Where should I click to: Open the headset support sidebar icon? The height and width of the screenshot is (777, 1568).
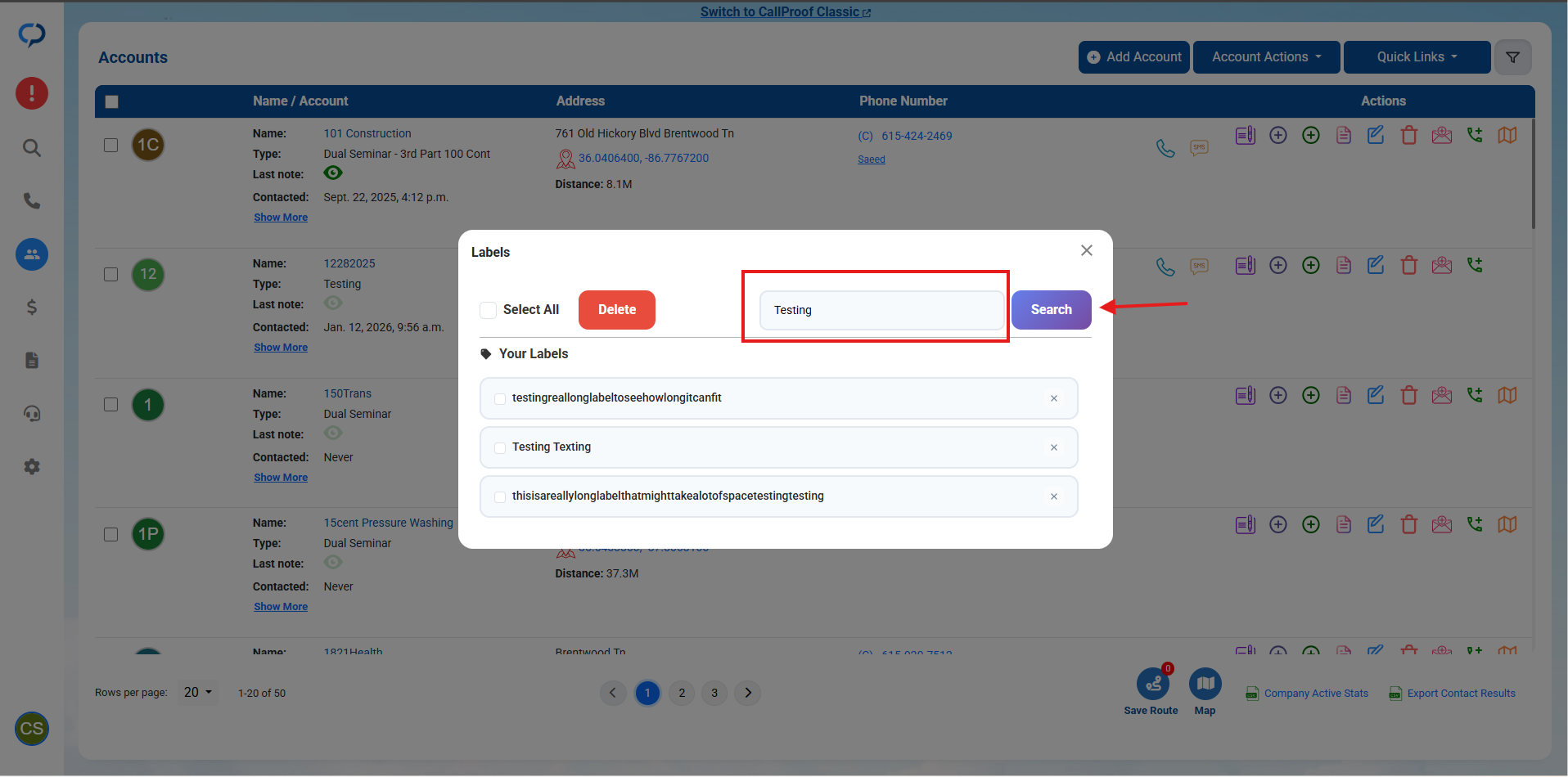pyautogui.click(x=32, y=413)
